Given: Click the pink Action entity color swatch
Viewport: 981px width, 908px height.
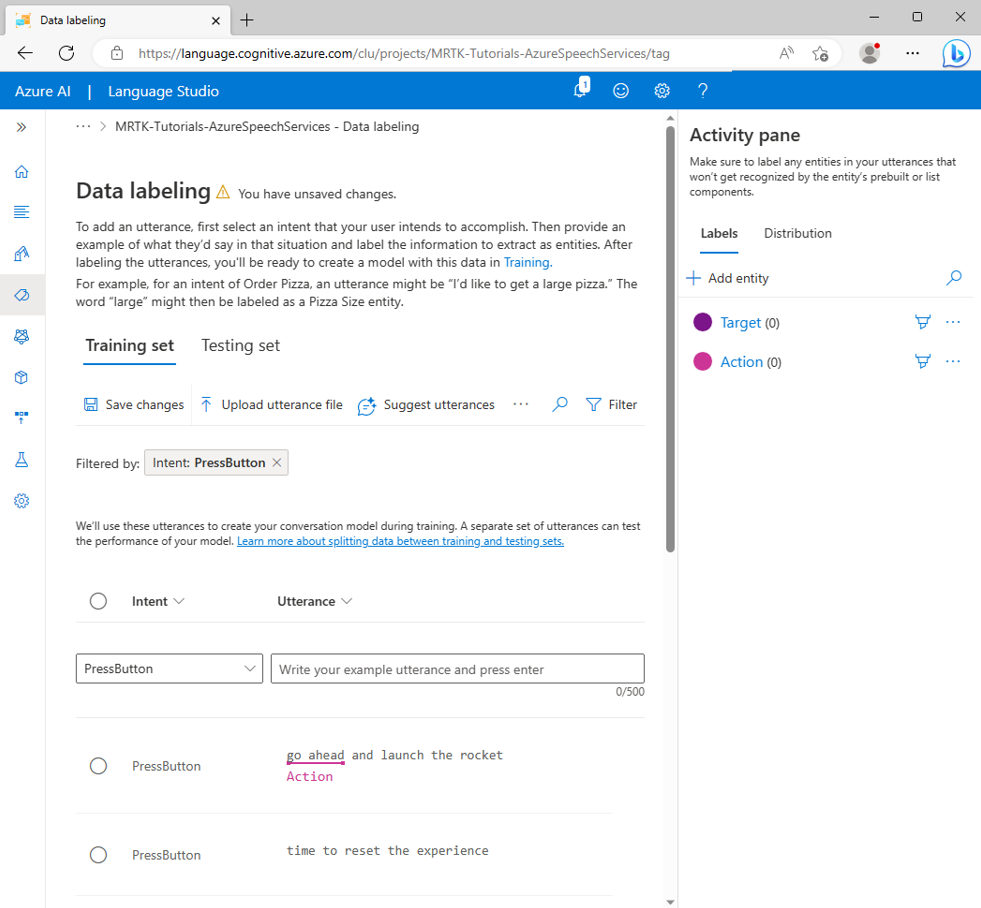Looking at the screenshot, I should (703, 361).
